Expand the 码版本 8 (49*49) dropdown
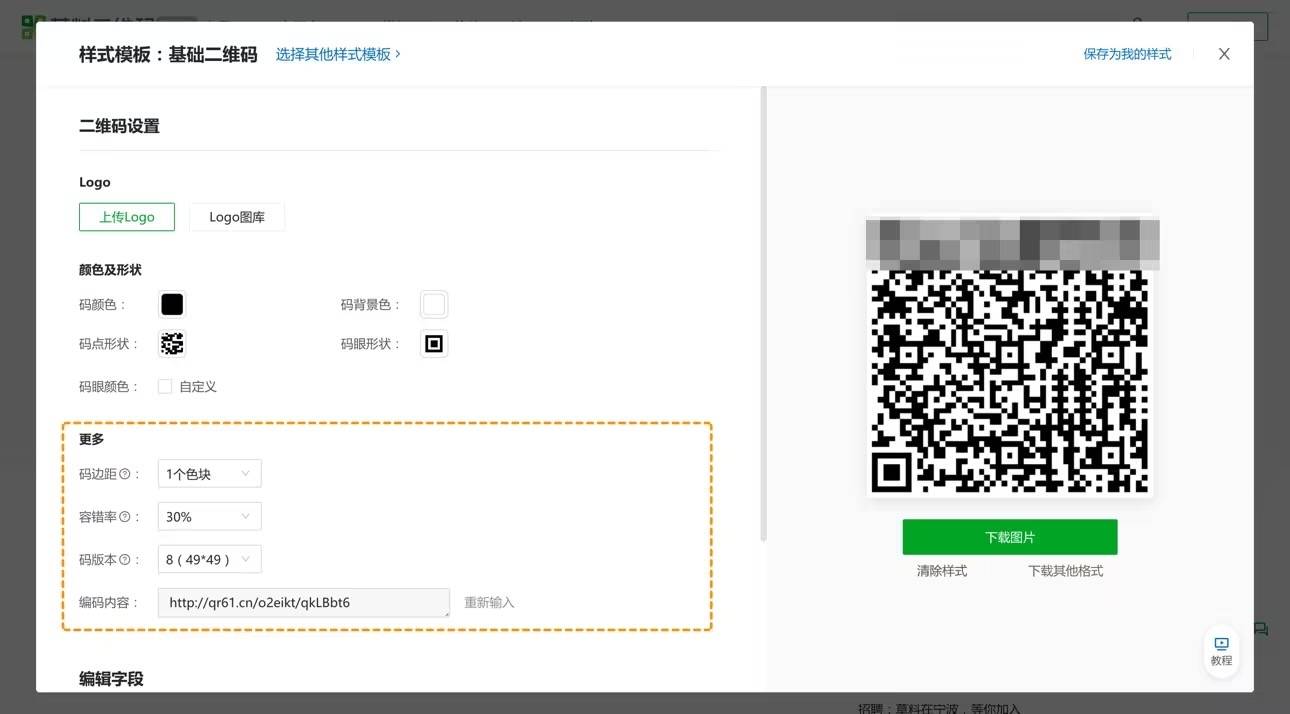Screen dimensions: 1290x714 [210, 560]
